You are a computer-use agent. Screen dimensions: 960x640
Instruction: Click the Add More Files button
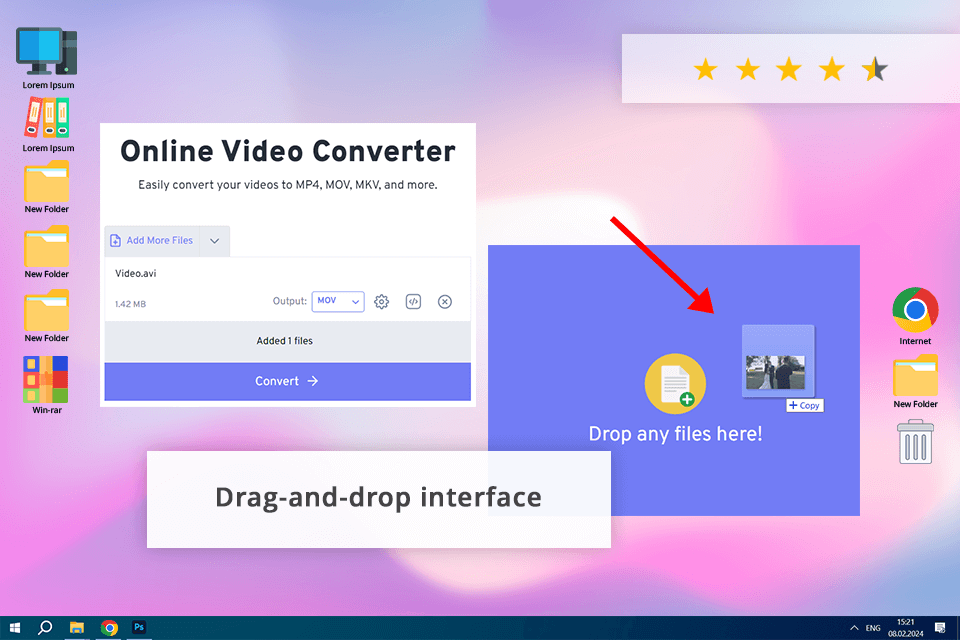(x=152, y=241)
